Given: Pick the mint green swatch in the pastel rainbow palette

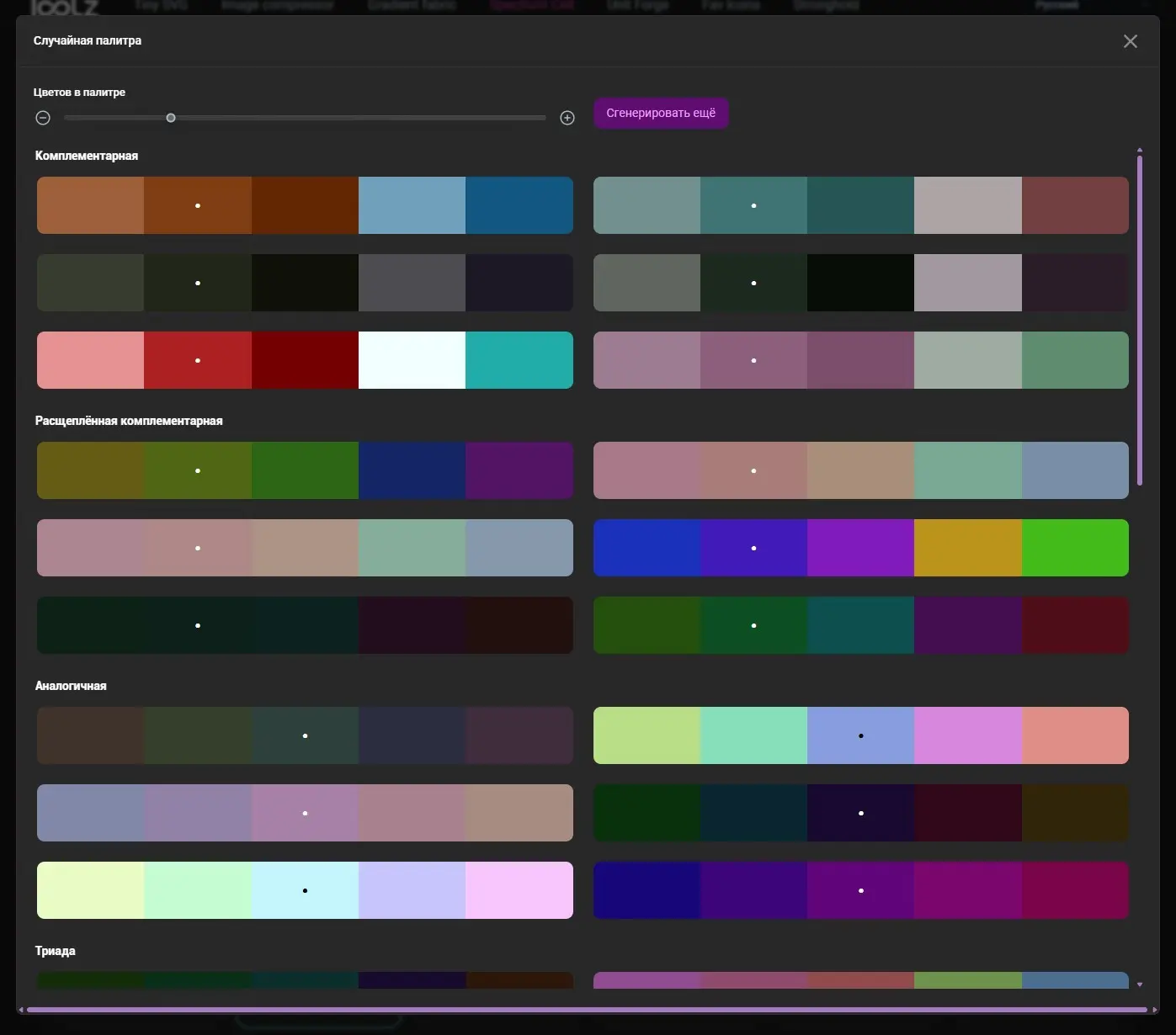Looking at the screenshot, I should pos(753,735).
